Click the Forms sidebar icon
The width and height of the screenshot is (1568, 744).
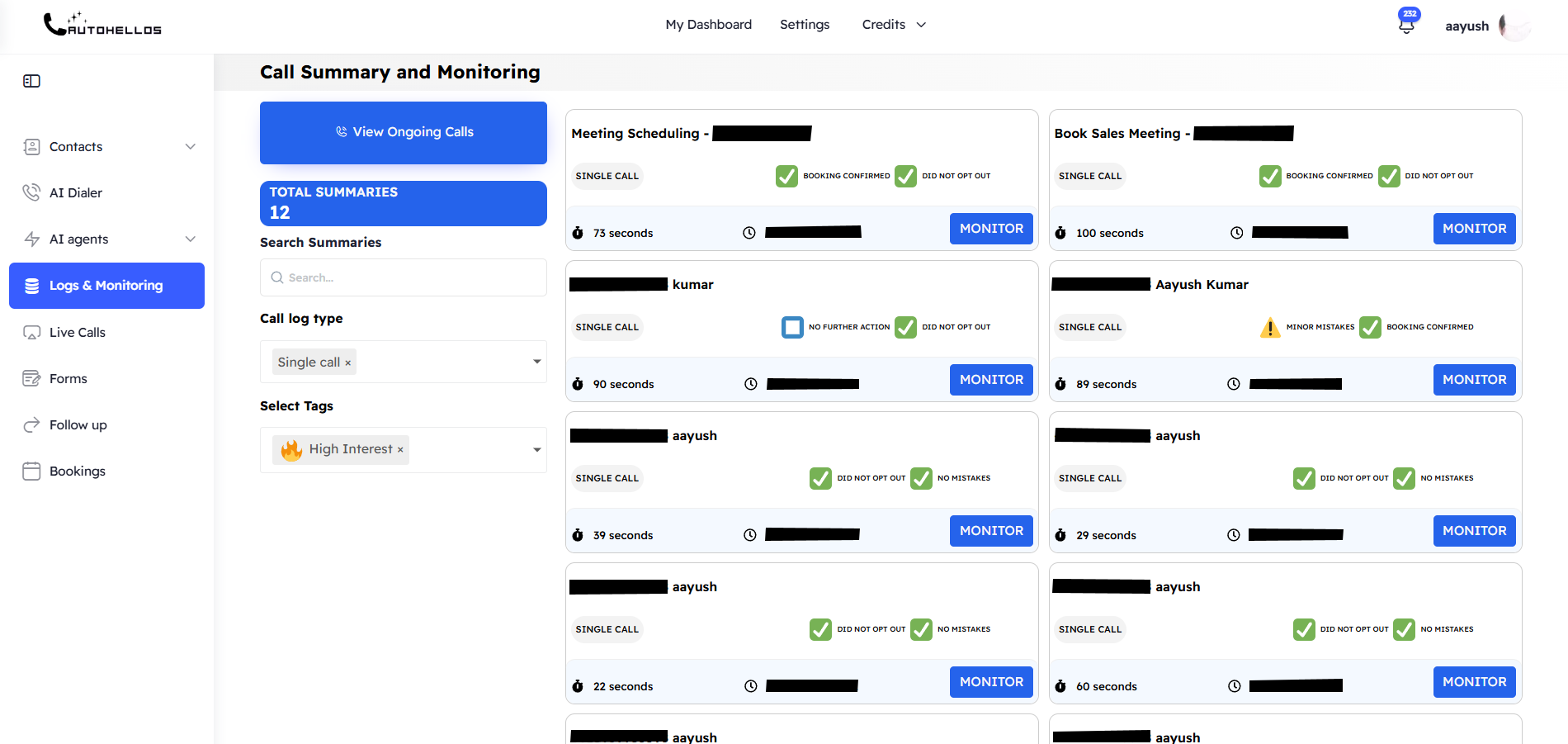(x=31, y=378)
